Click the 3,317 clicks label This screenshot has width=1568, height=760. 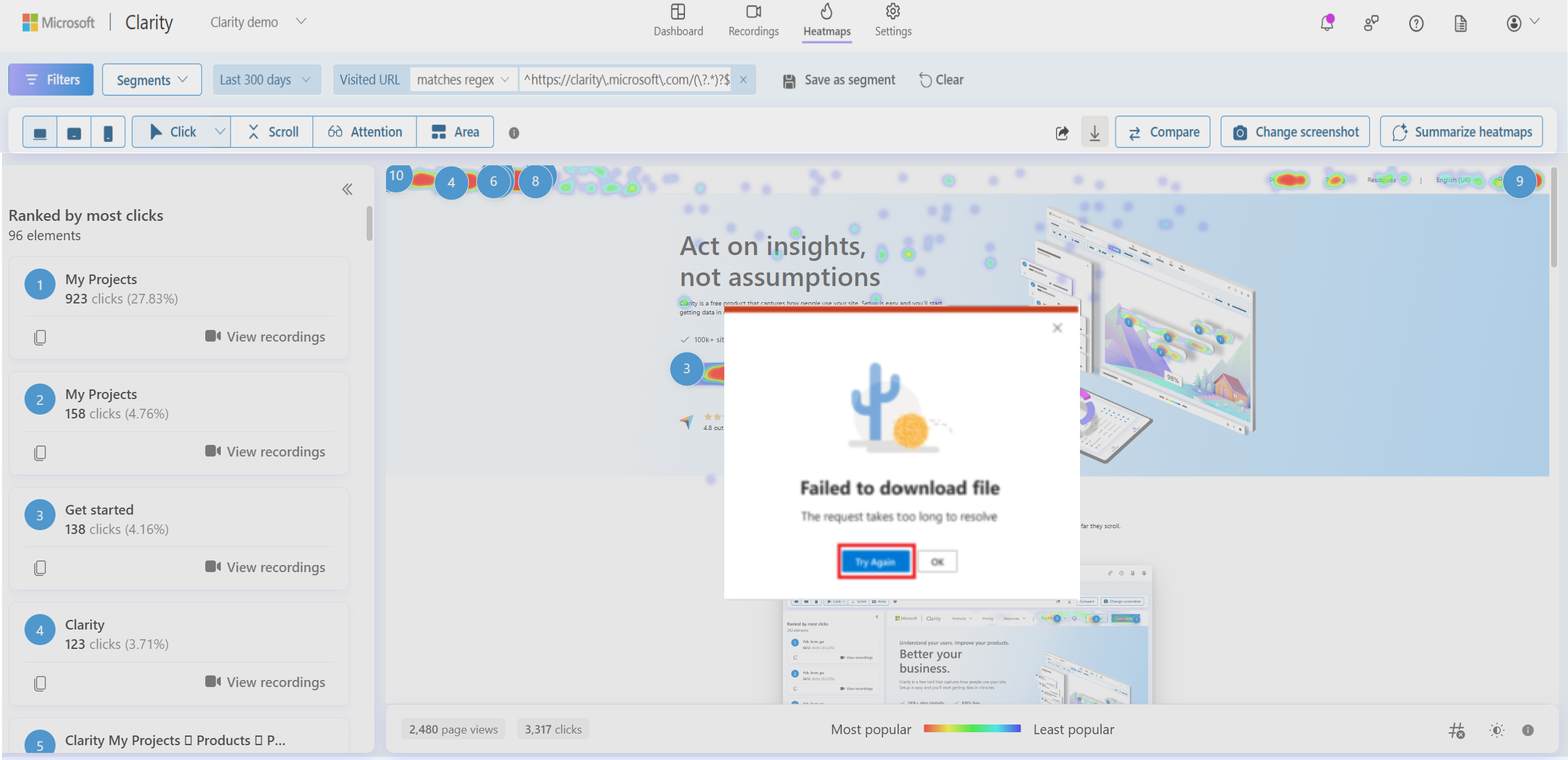click(553, 729)
